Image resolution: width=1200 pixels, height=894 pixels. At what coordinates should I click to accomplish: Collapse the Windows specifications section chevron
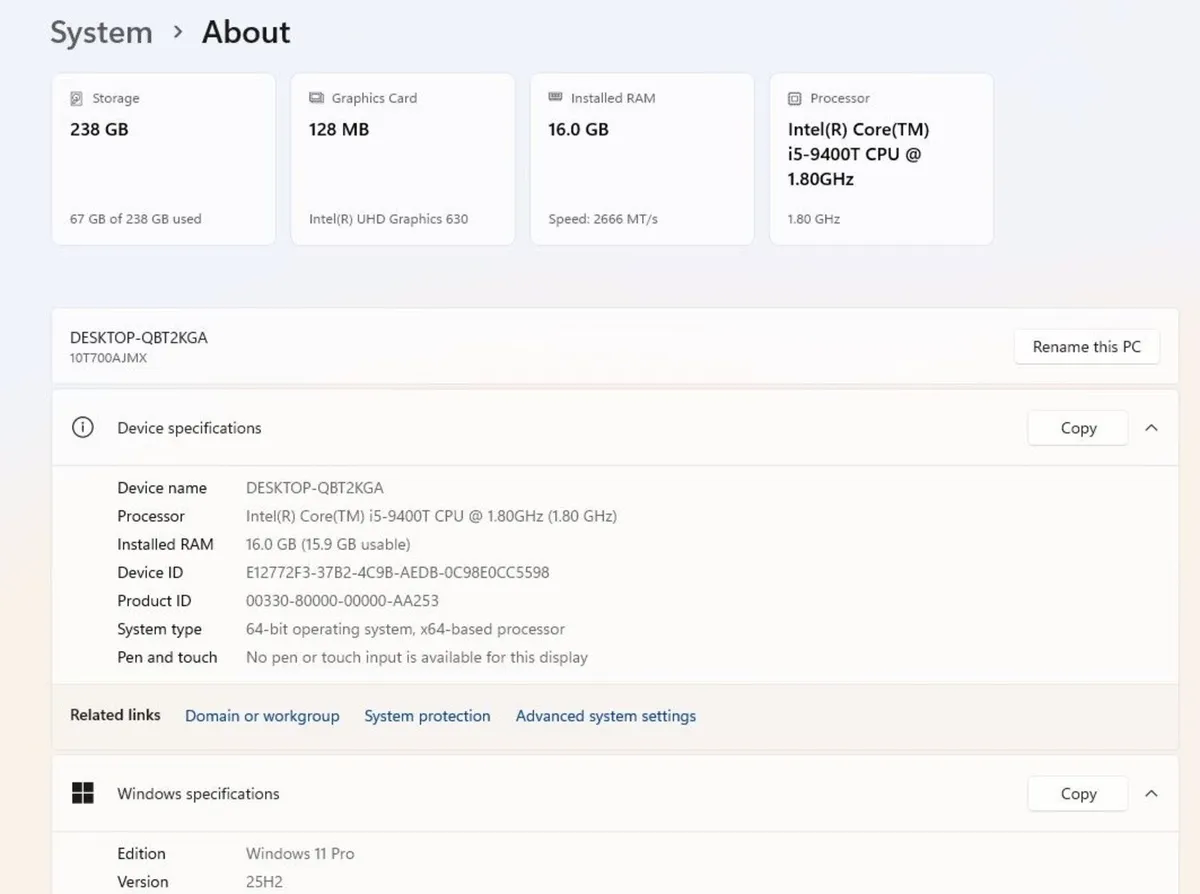click(x=1151, y=794)
